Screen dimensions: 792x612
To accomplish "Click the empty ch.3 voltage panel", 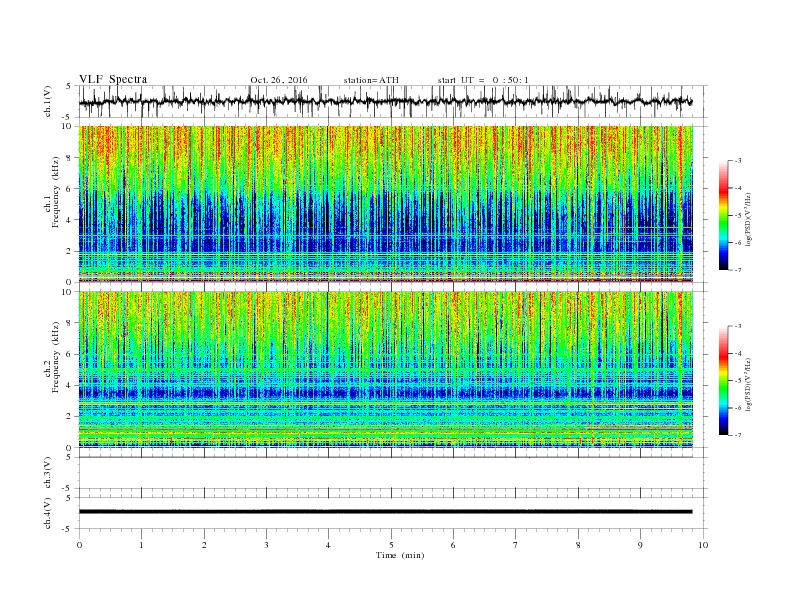I will click(393, 473).
